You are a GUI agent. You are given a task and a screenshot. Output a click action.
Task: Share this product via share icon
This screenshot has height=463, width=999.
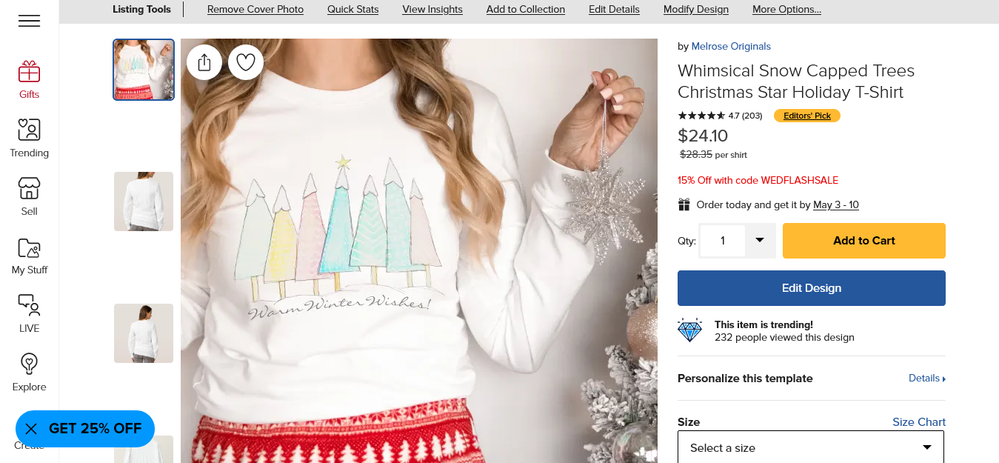click(204, 63)
